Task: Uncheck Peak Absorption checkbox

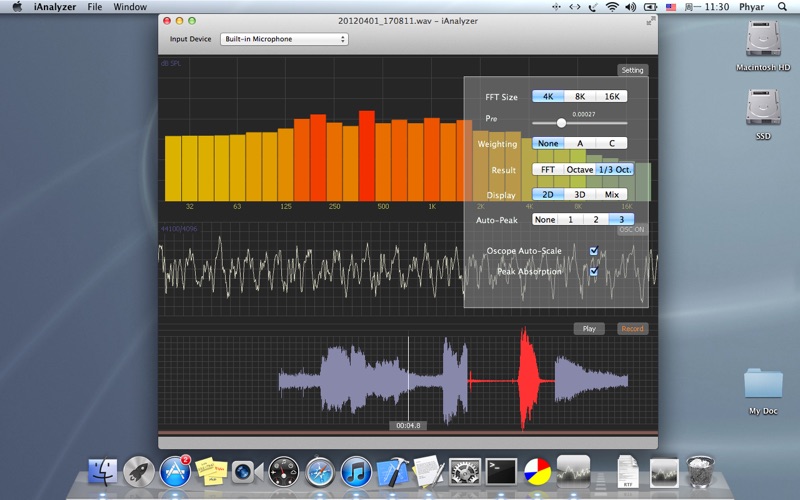Action: [594, 271]
